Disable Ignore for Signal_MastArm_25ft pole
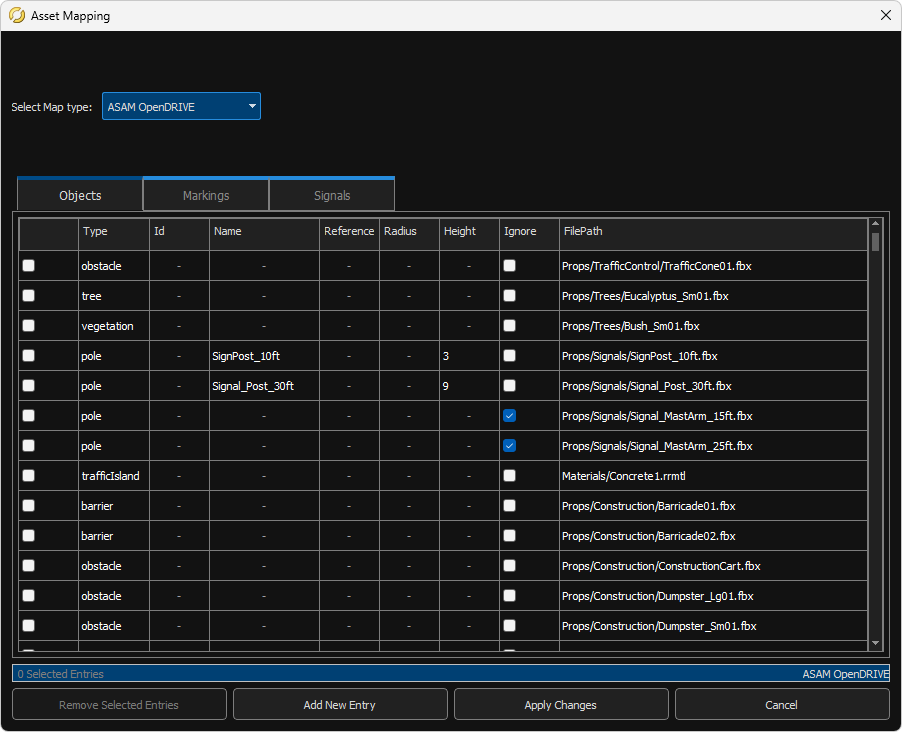Image resolution: width=902 pixels, height=732 pixels. tap(509, 445)
